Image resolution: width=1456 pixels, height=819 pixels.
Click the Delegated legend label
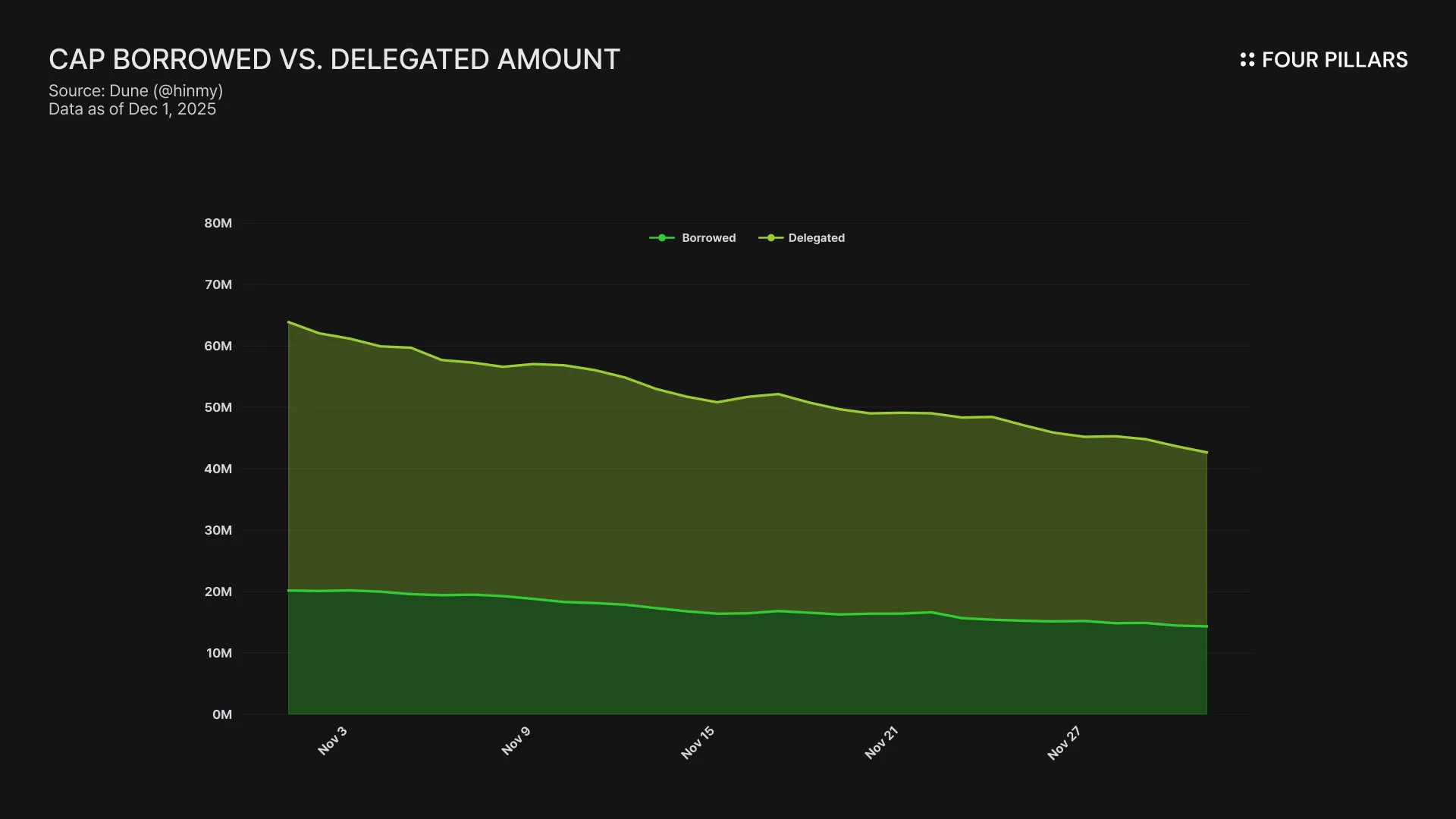816,238
